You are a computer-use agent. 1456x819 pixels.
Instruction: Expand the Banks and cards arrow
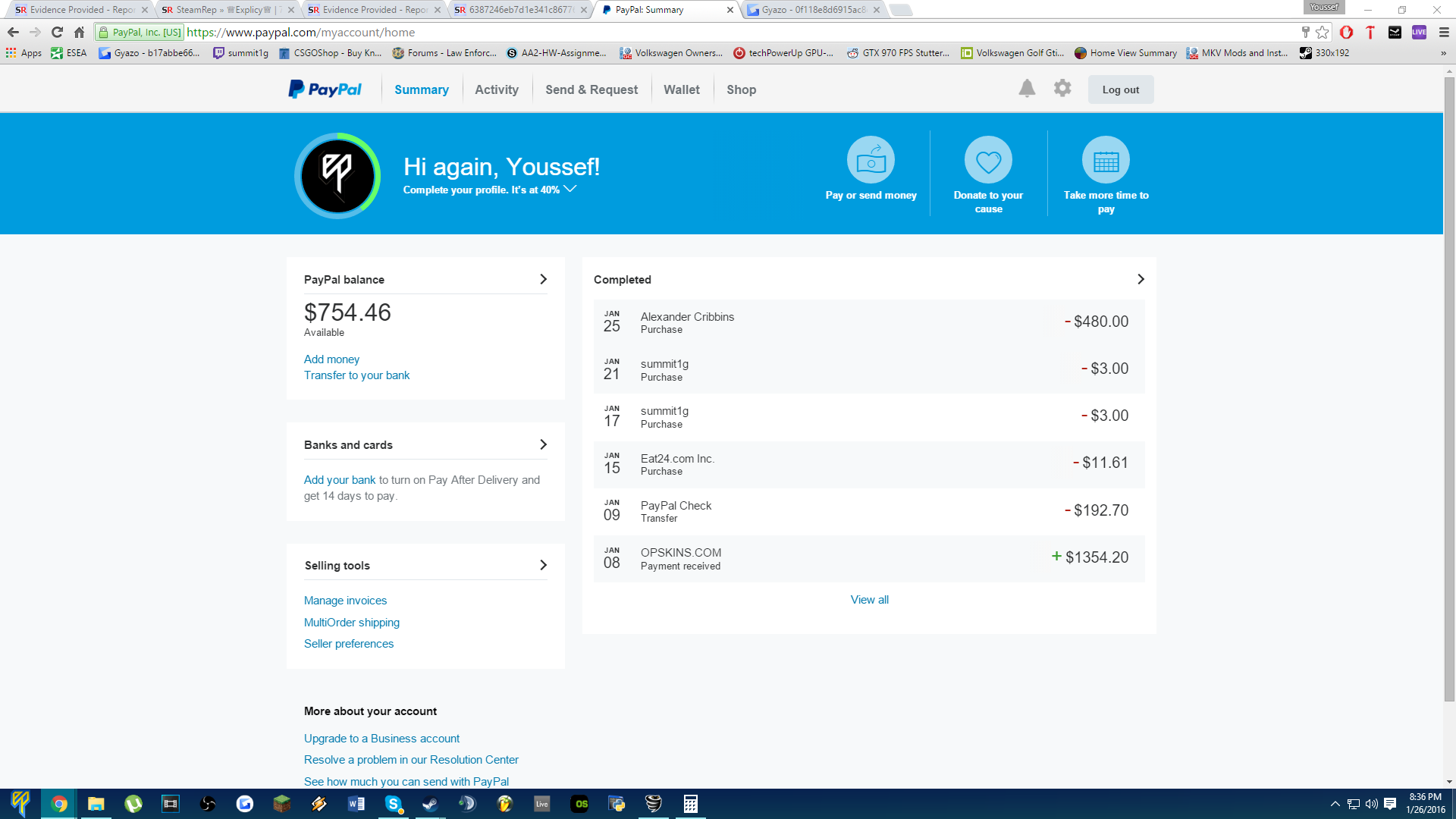pyautogui.click(x=543, y=444)
